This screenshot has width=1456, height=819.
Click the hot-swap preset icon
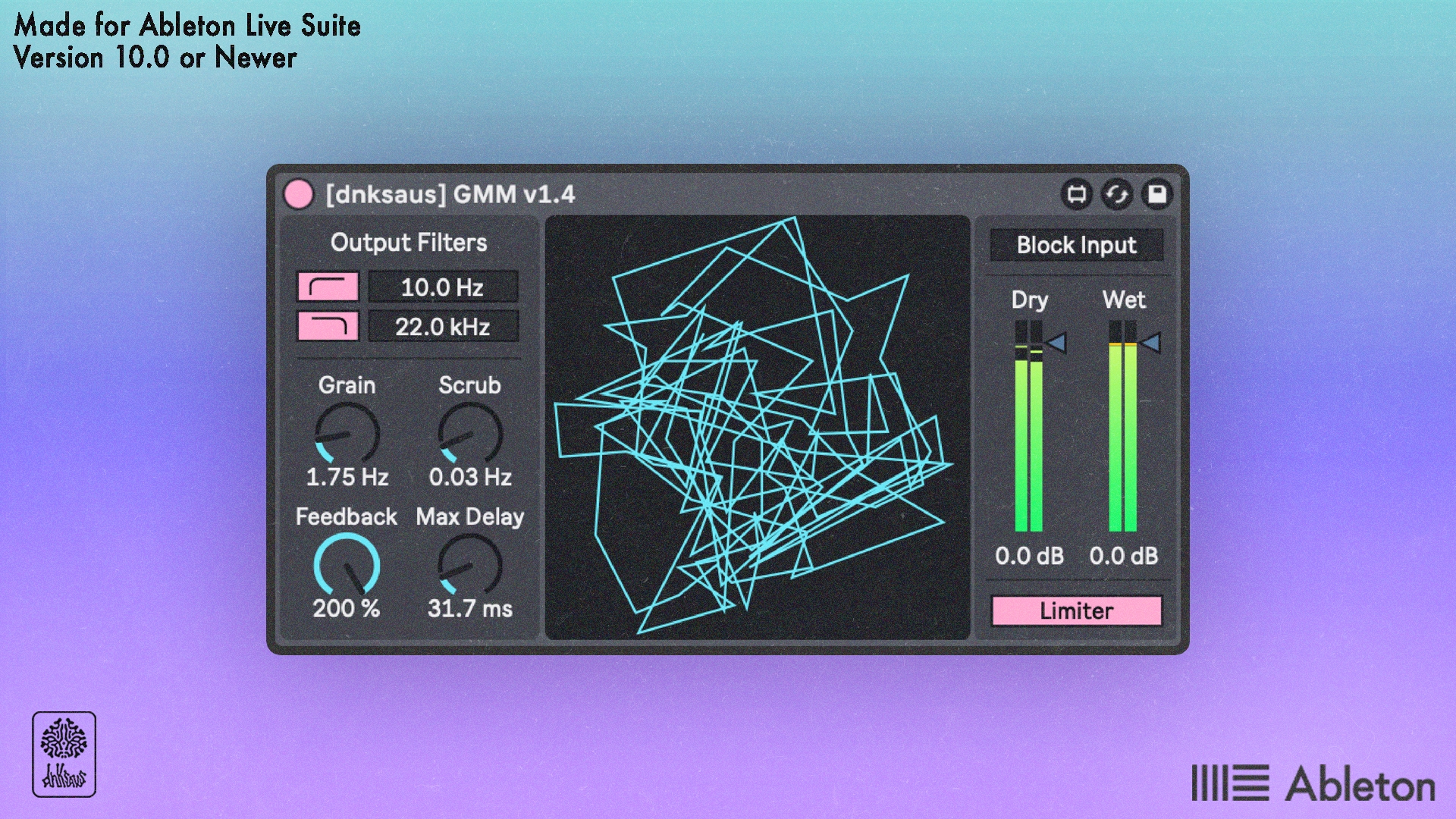pyautogui.click(x=1076, y=195)
